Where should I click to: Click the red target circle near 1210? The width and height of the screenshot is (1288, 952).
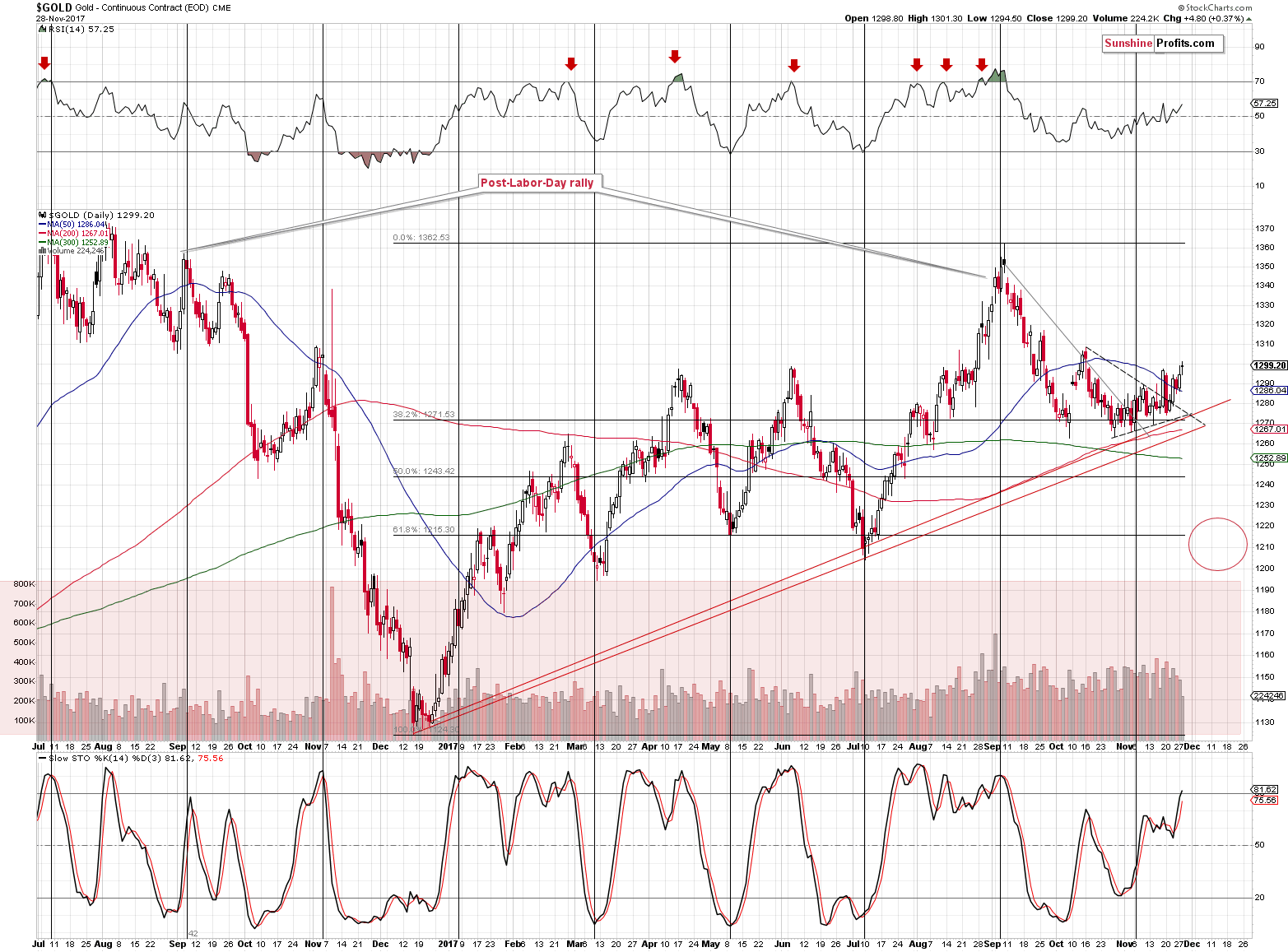pyautogui.click(x=1218, y=544)
